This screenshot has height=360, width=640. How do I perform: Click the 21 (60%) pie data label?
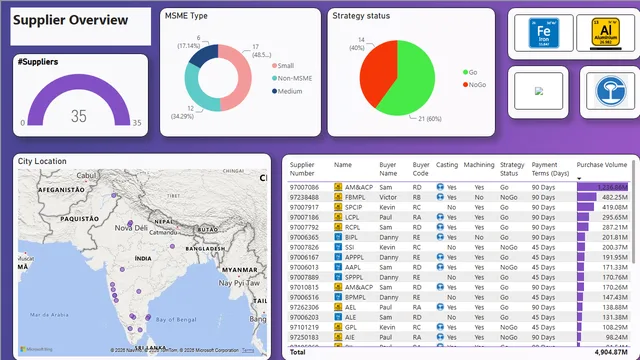coord(430,119)
